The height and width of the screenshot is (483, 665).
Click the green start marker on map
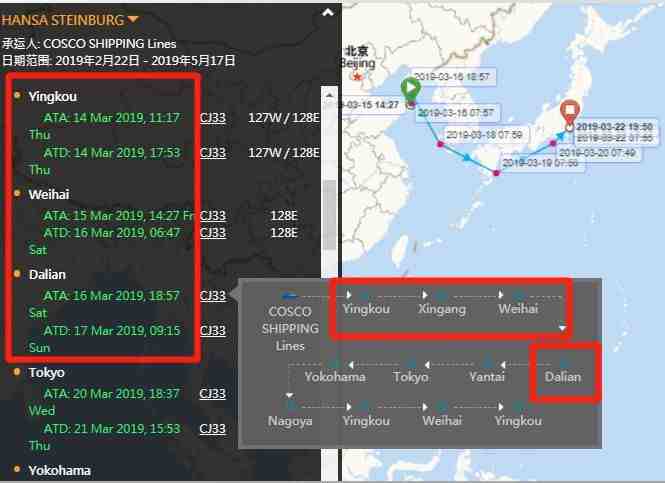[410, 89]
